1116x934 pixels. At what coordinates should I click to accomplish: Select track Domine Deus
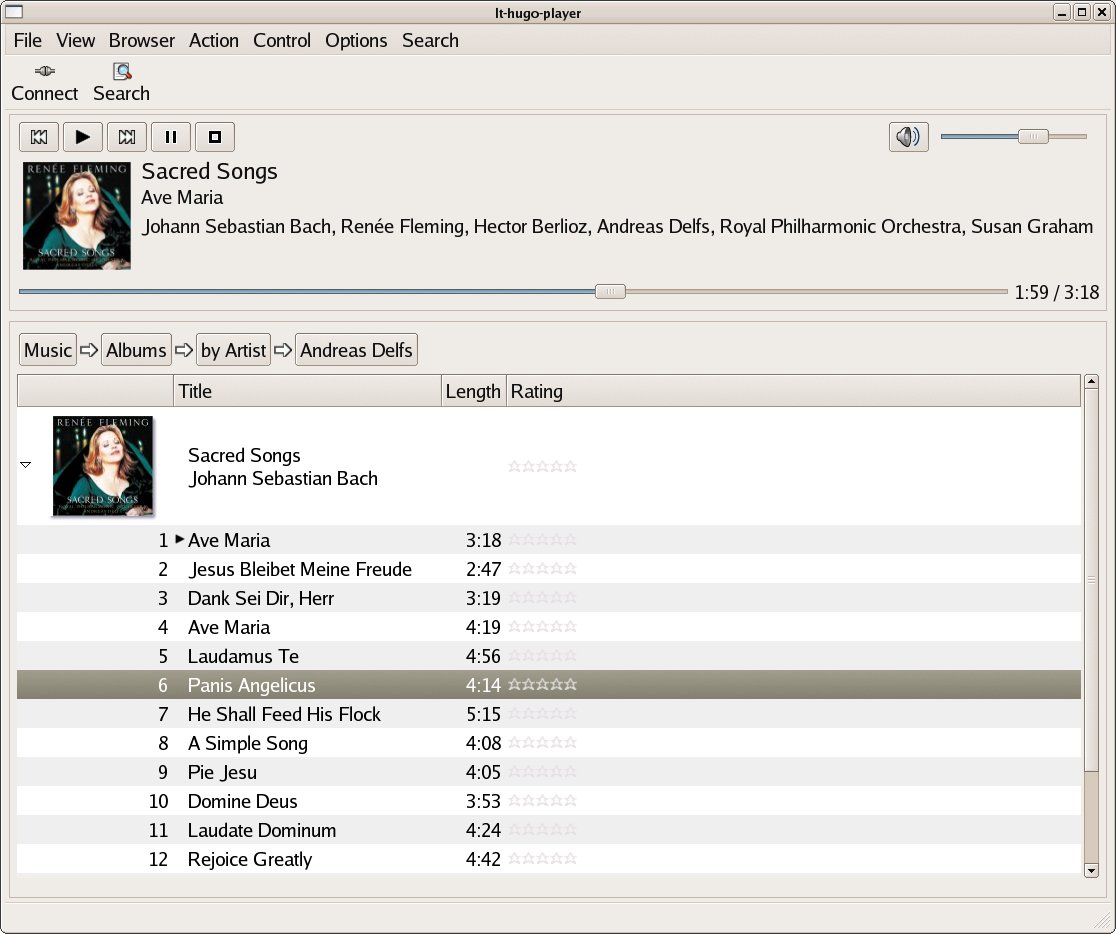coord(549,802)
